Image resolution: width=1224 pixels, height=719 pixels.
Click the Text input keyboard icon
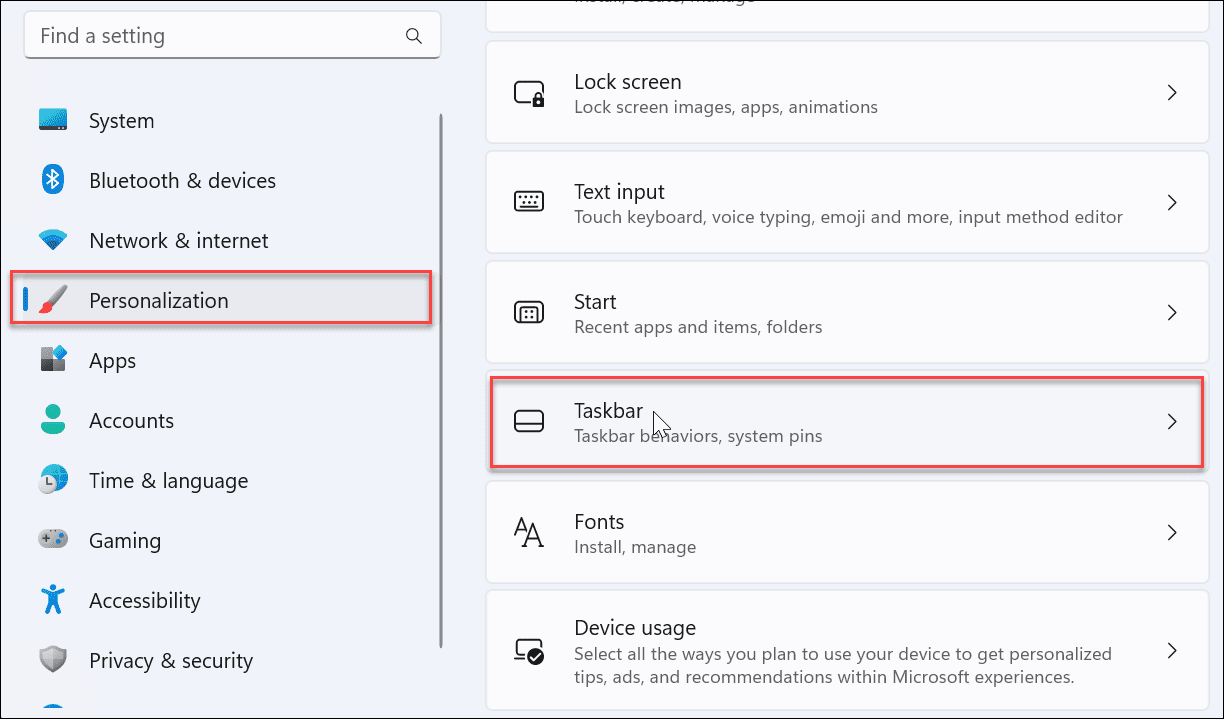[529, 202]
